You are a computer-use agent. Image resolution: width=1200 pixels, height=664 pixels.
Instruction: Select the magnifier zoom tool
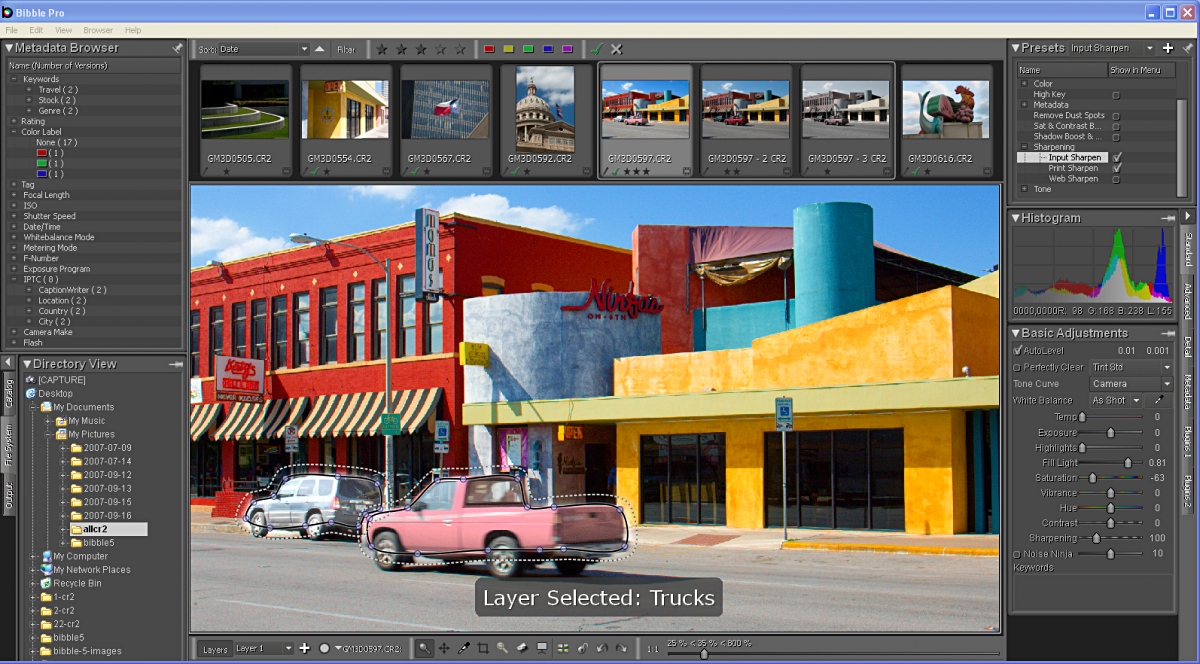[425, 648]
